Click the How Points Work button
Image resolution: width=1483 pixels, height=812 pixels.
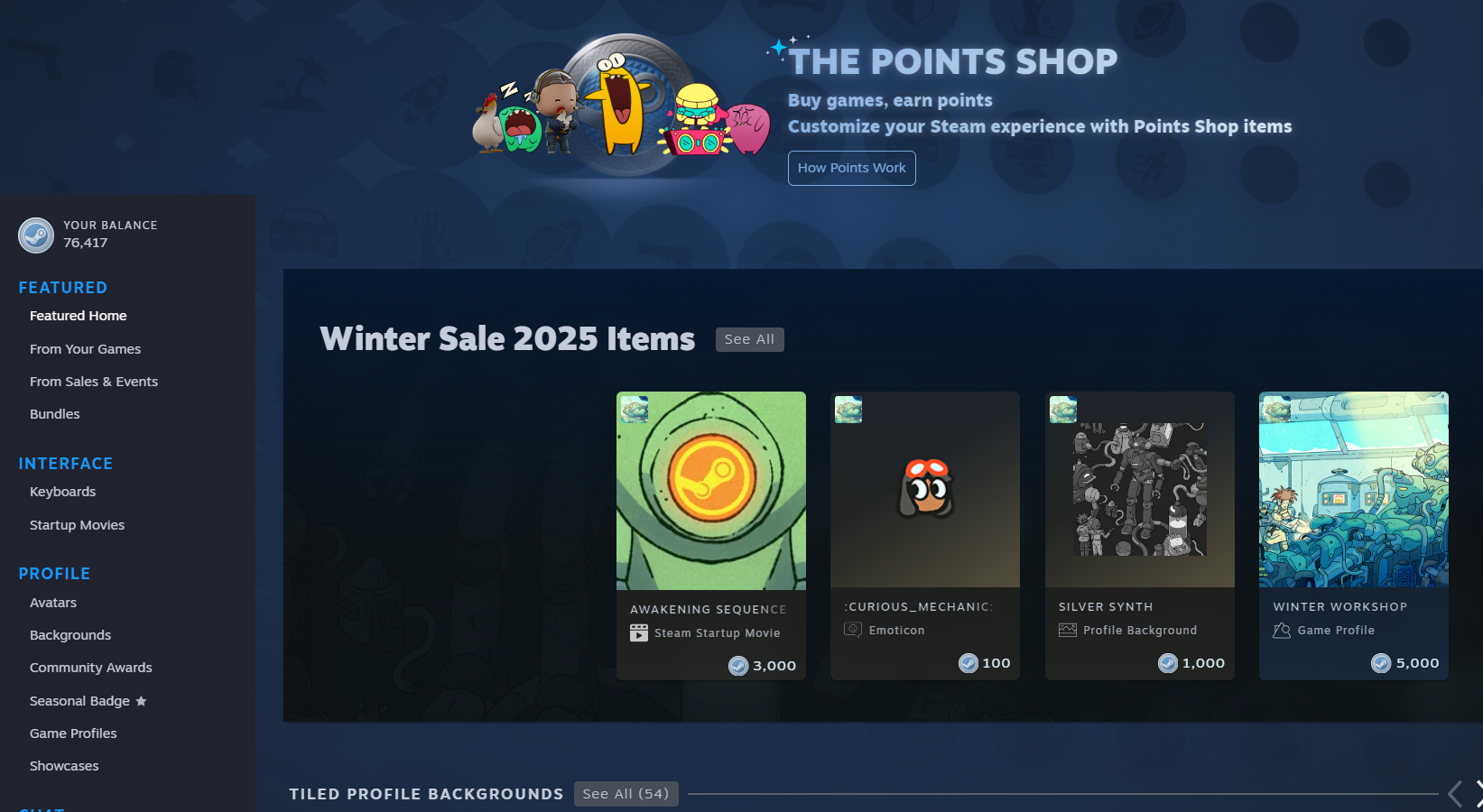(x=852, y=168)
